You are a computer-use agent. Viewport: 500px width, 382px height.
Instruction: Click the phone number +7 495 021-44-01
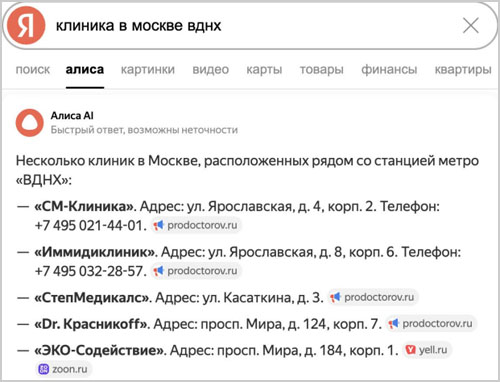click(x=90, y=226)
